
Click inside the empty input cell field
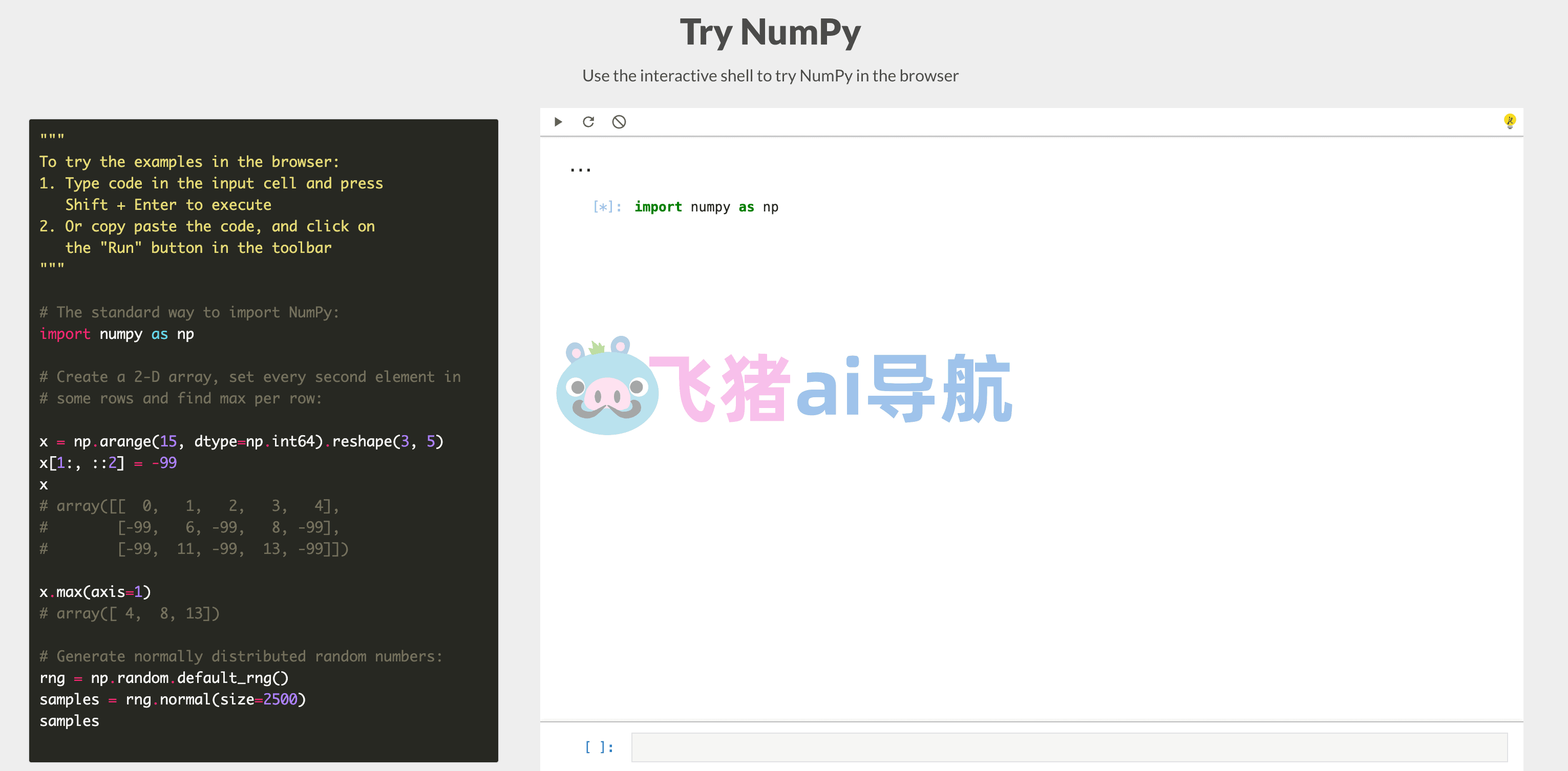pos(1069,746)
